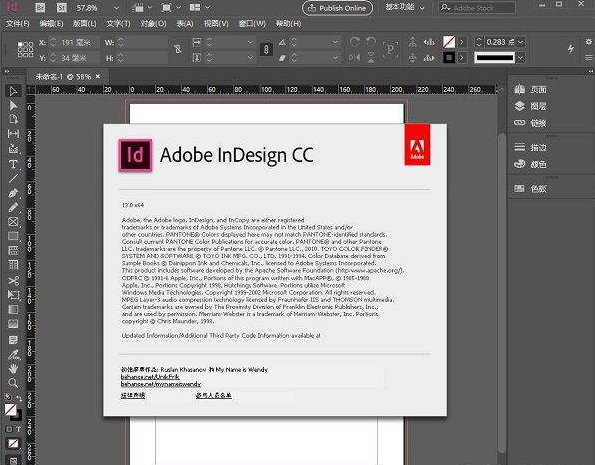Open the behance.net/InkFrik link
595x465 pixels.
150,377
